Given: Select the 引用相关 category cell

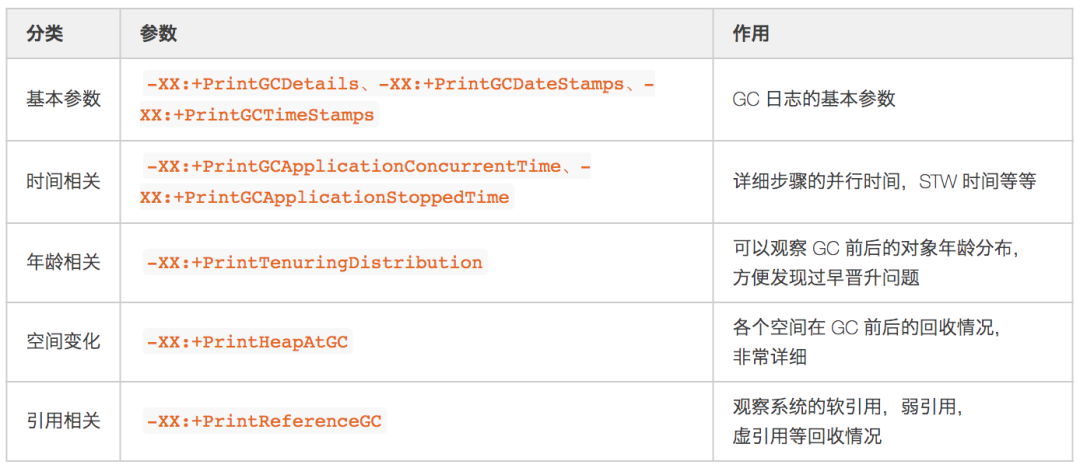Looking at the screenshot, I should pyautogui.click(x=63, y=420).
